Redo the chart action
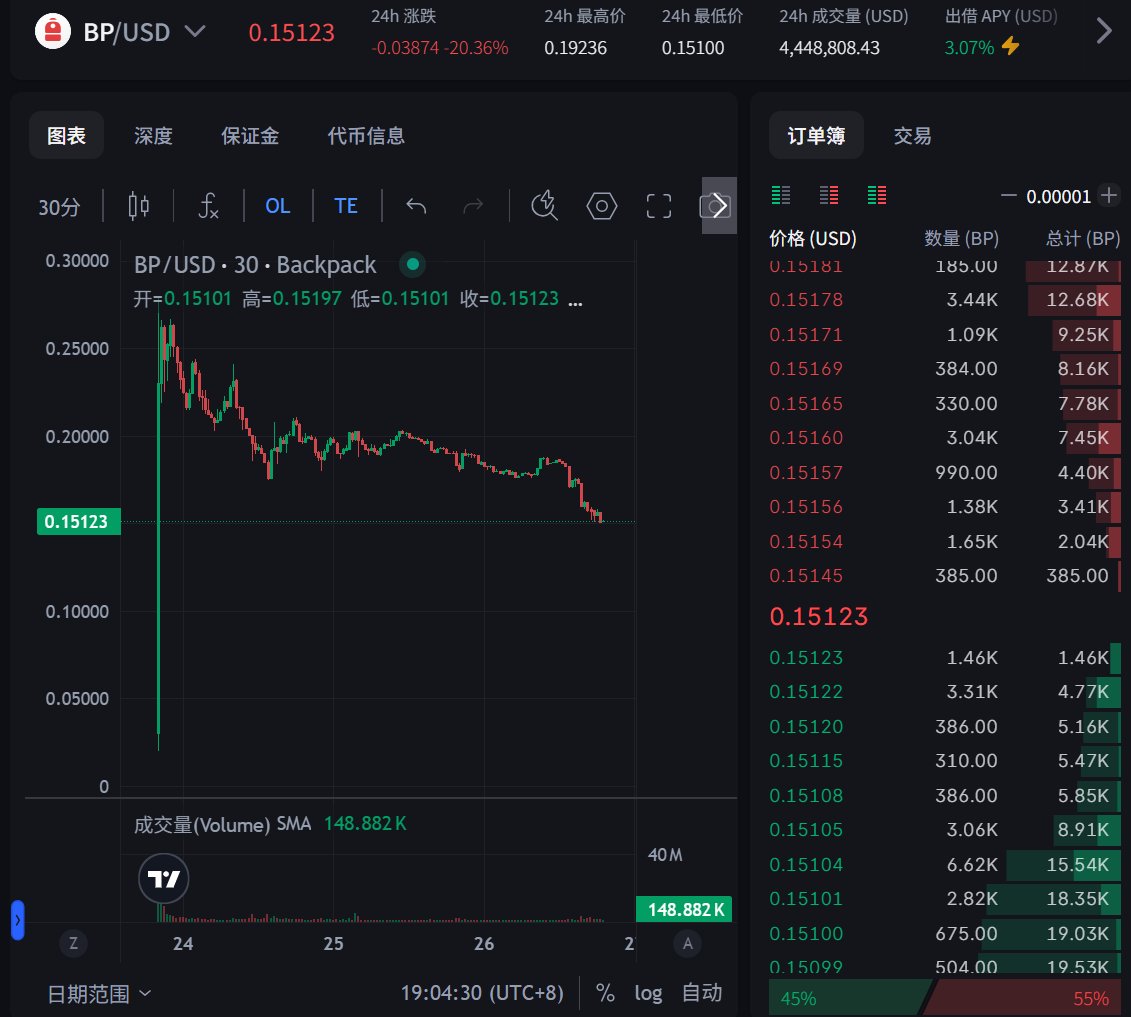The height and width of the screenshot is (1017, 1131). click(472, 206)
